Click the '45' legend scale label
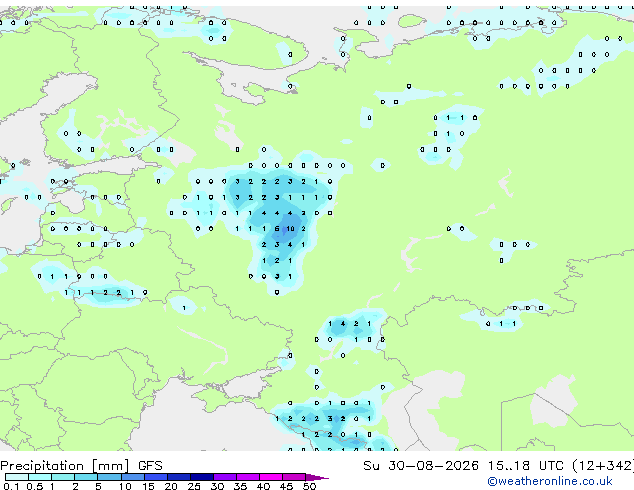The height and width of the screenshot is (490, 634). pyautogui.click(x=286, y=486)
